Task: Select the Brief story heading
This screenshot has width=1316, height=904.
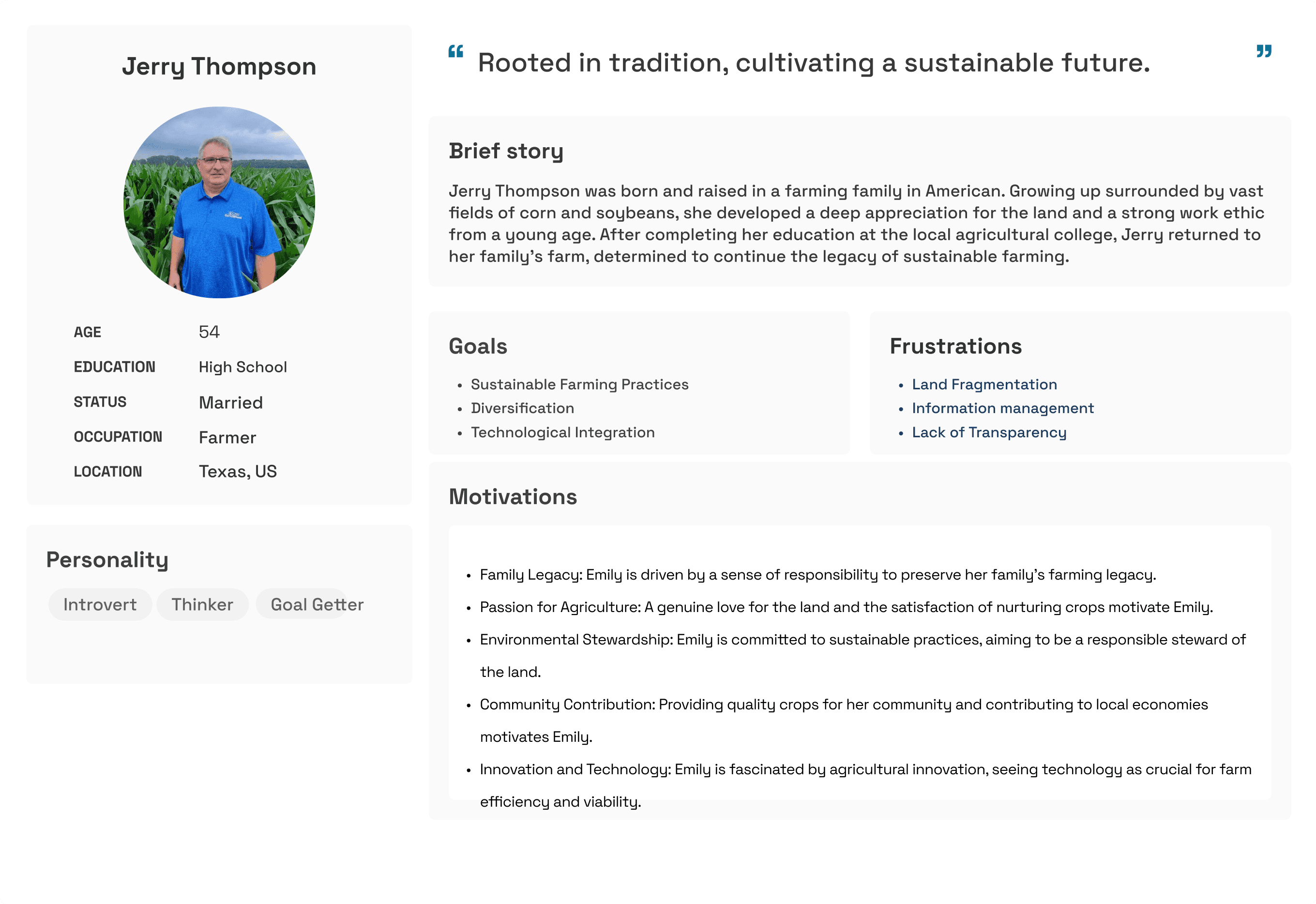Action: 506,152
